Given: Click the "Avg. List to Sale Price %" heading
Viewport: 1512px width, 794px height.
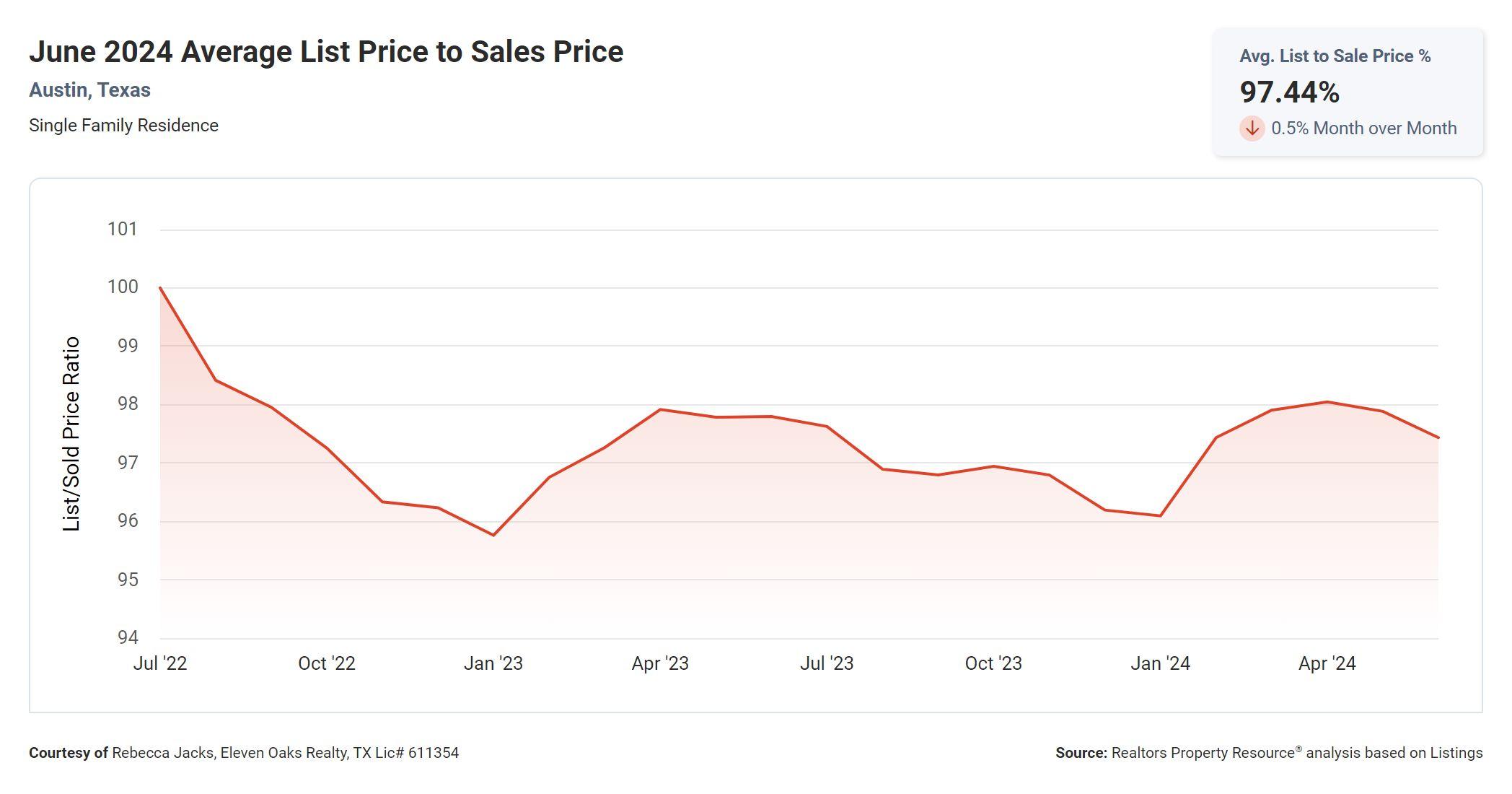Looking at the screenshot, I should tap(1335, 56).
